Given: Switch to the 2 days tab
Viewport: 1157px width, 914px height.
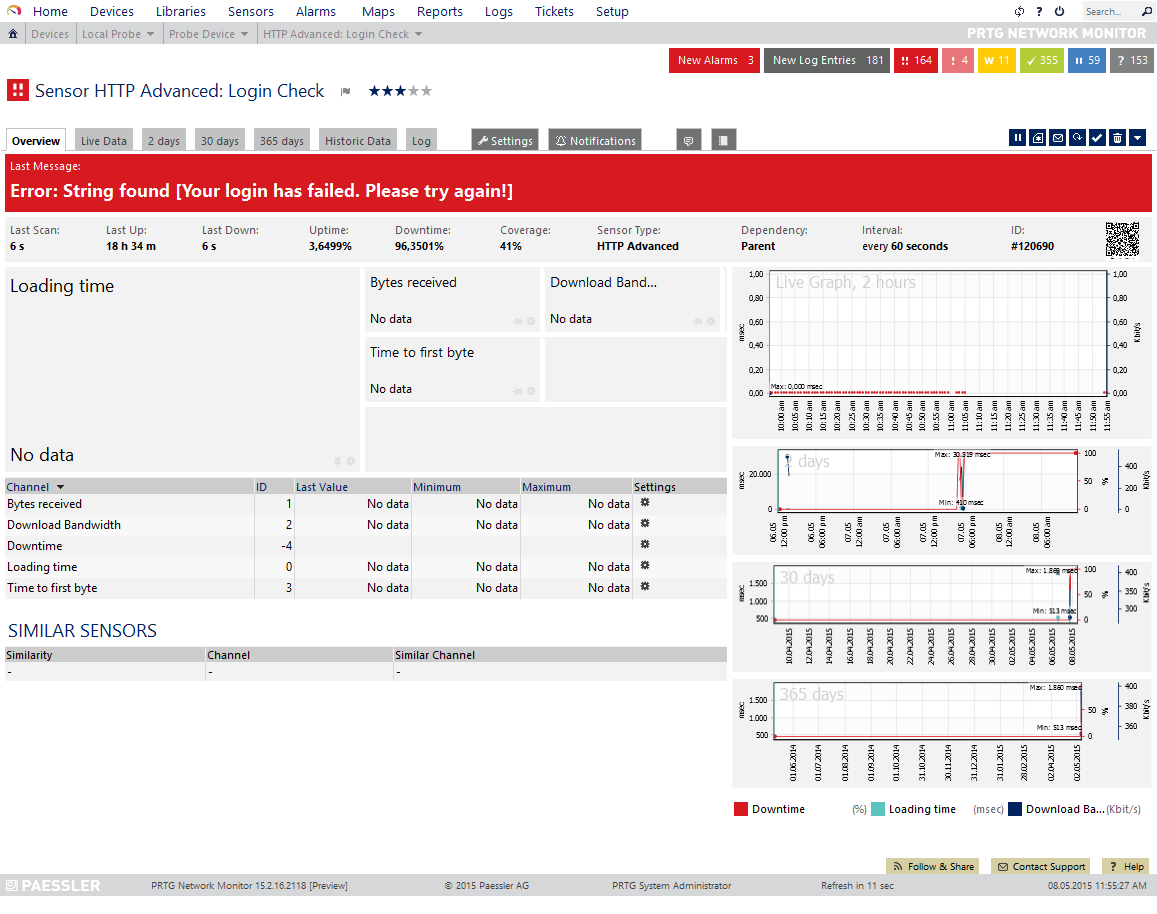Looking at the screenshot, I should click(163, 140).
